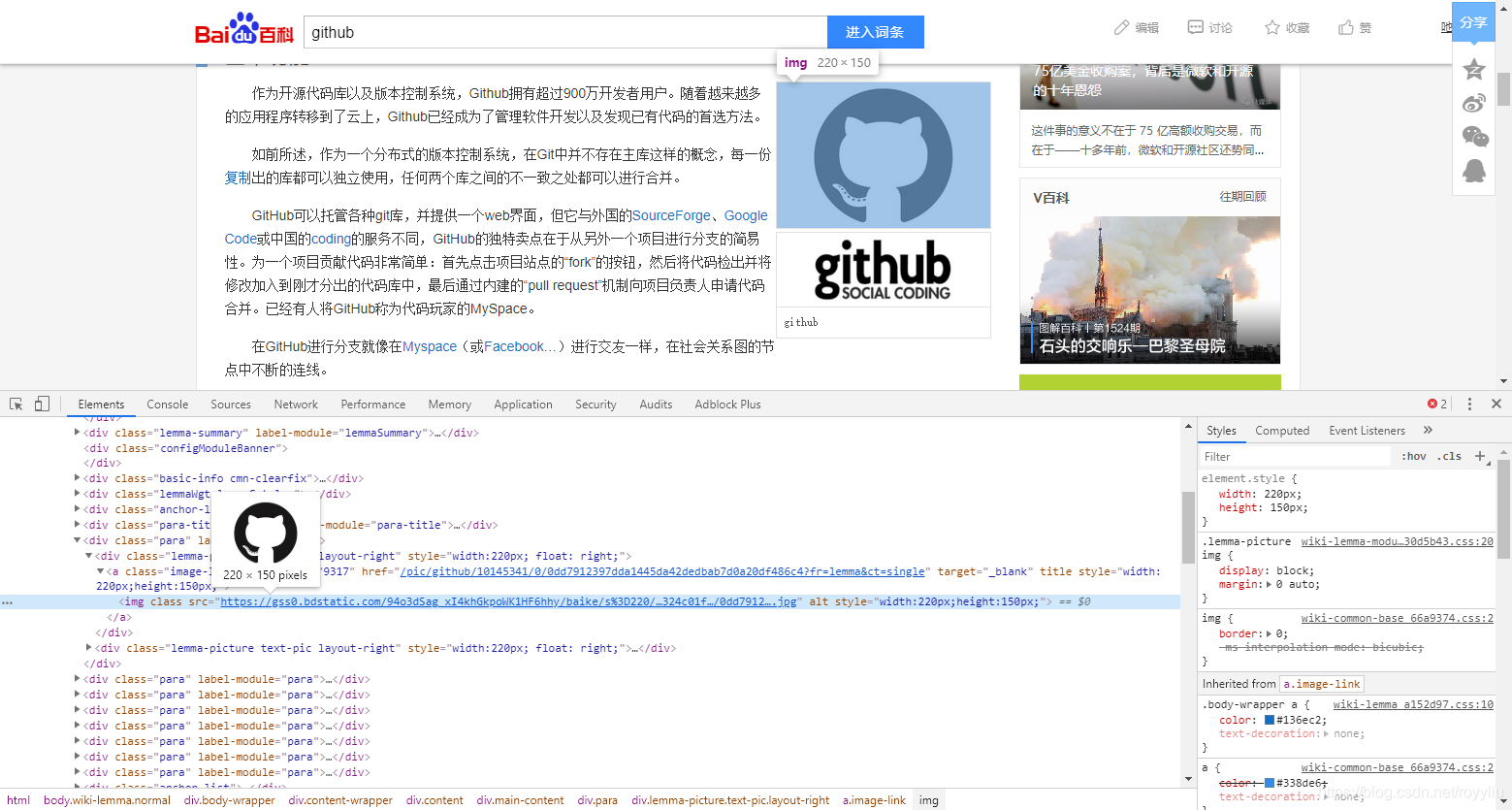1512x810 pixels.
Task: Click the #338de6 color swatch
Action: [1269, 783]
